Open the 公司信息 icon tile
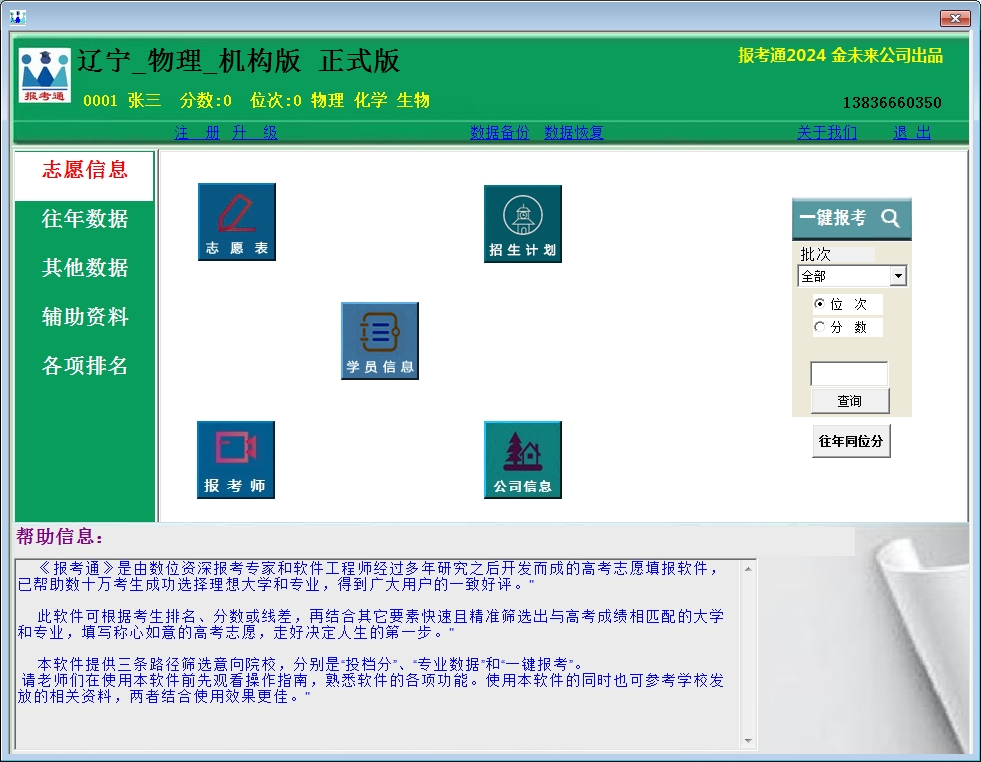Screen dimensions: 981x762 click(522, 460)
